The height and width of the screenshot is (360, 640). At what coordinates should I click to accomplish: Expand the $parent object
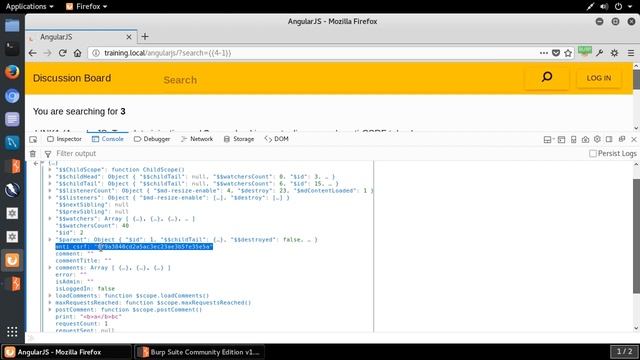pyautogui.click(x=50, y=240)
